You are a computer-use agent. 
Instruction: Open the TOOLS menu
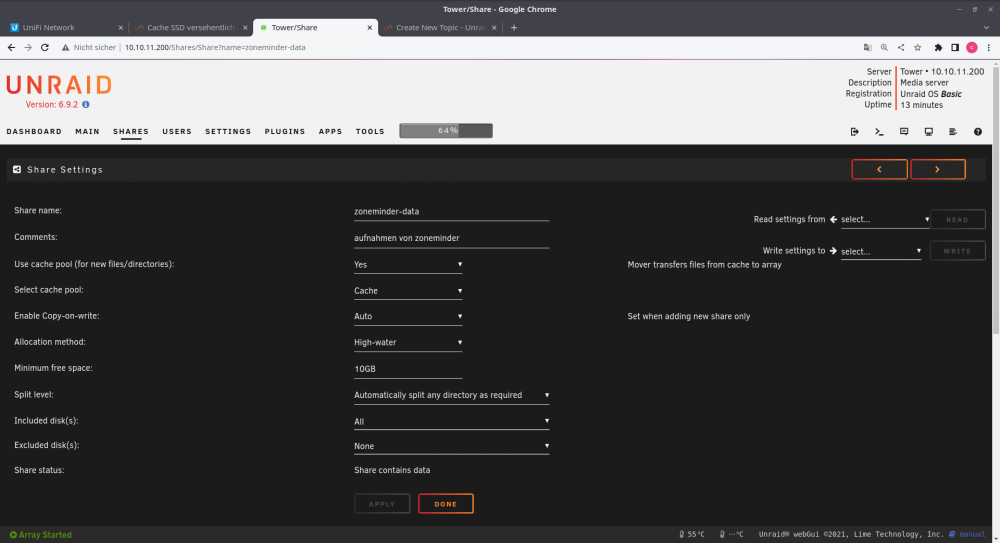pyautogui.click(x=370, y=131)
